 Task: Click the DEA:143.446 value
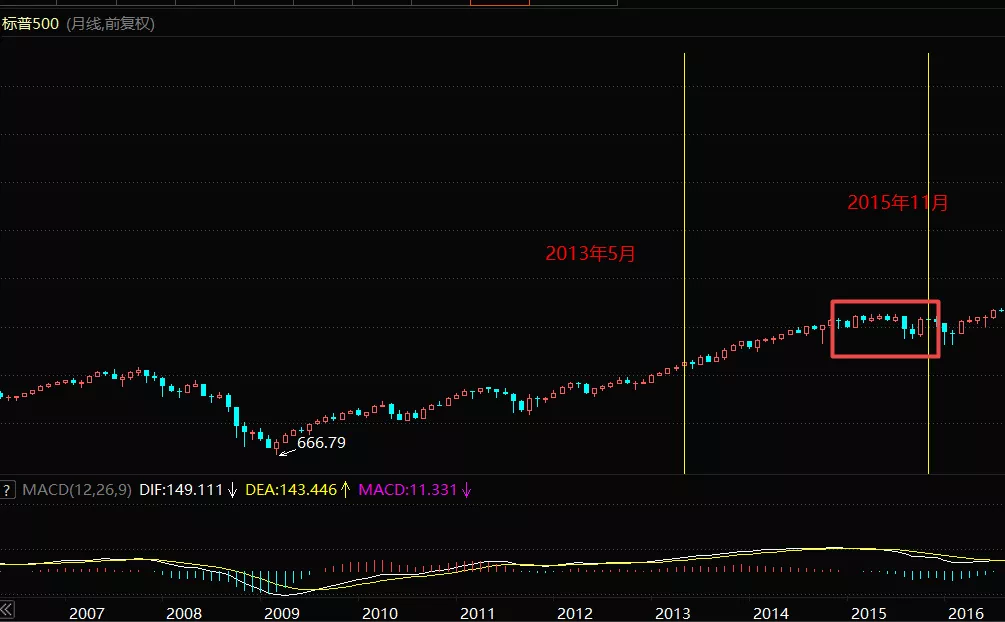pos(291,490)
